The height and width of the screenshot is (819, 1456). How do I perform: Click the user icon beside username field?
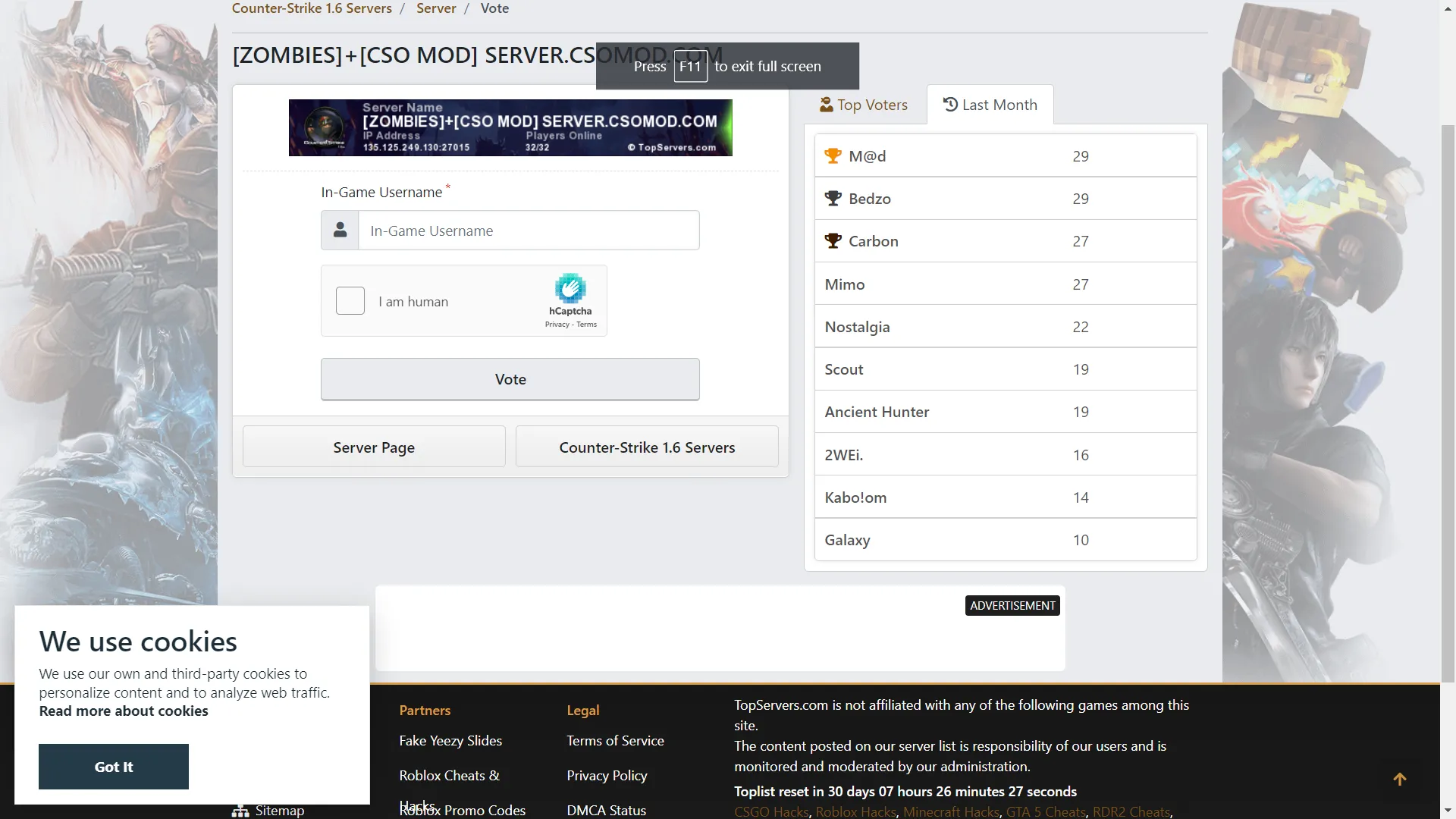pos(340,230)
